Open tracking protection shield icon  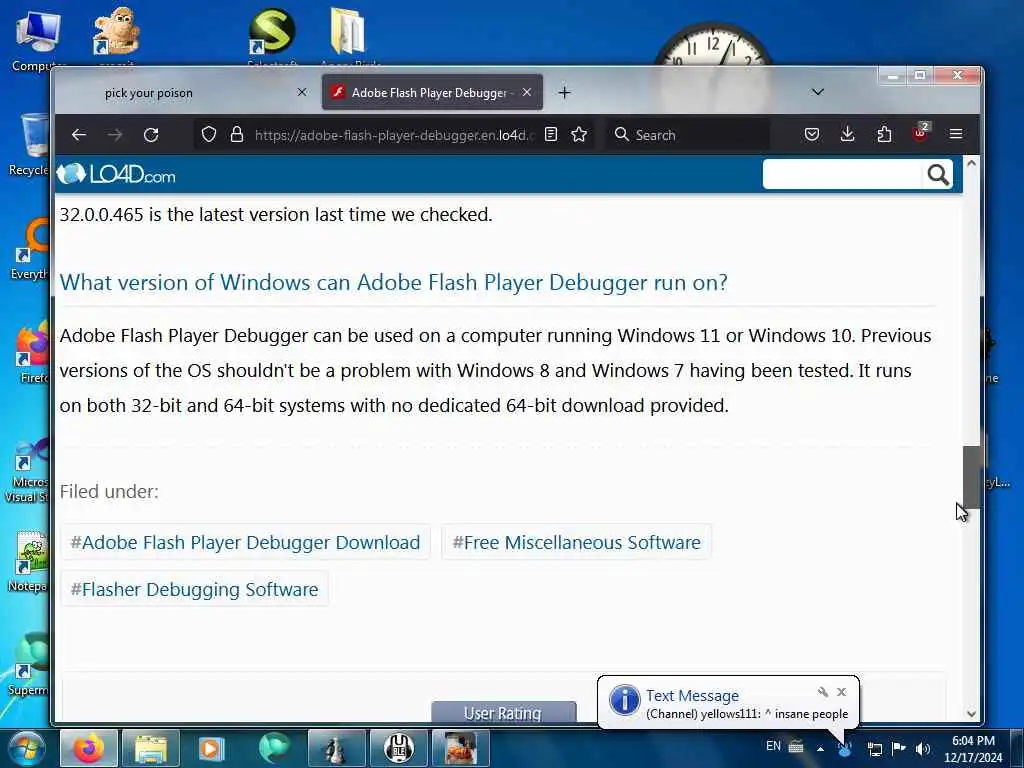[208, 135]
